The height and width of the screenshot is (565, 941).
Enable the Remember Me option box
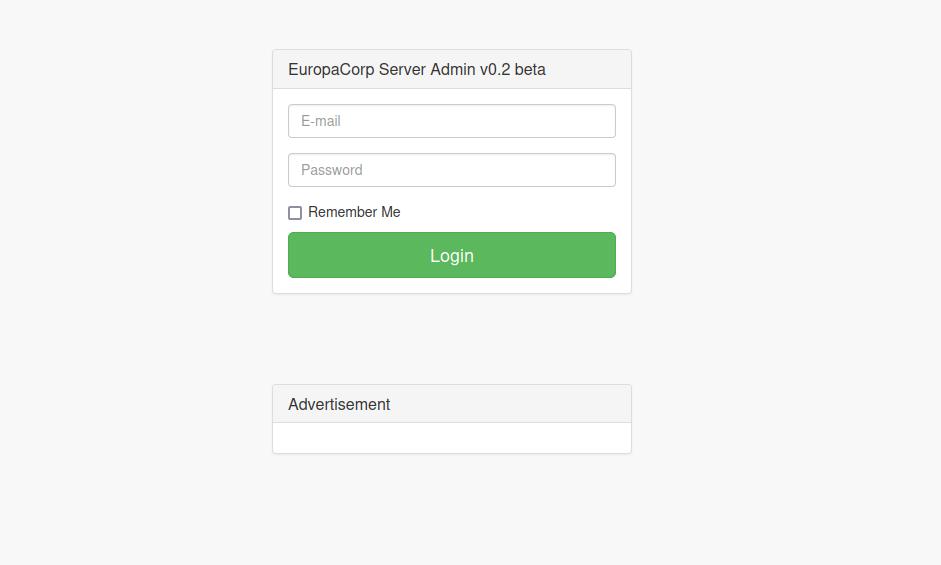tap(295, 213)
